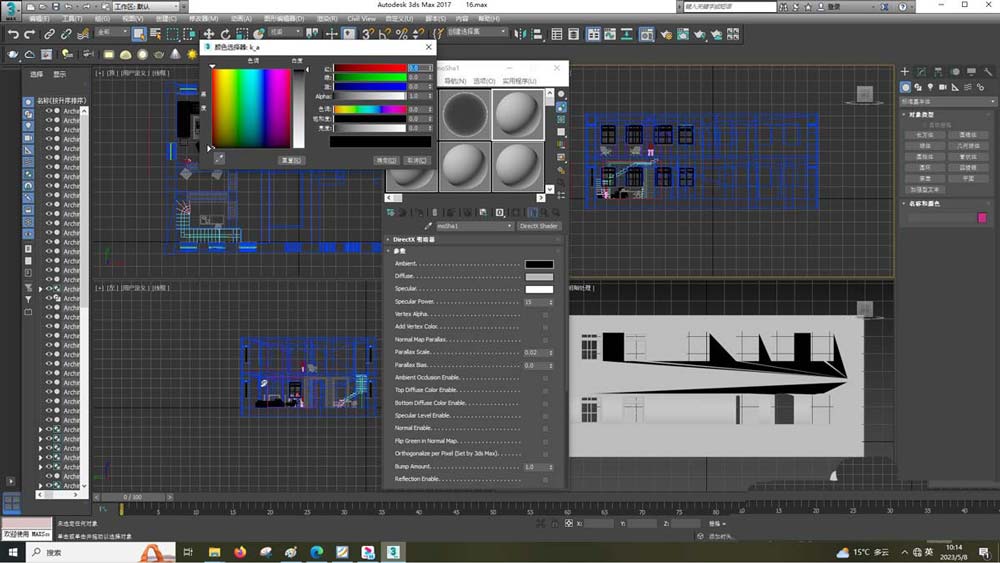Enable the Reflection Enable checkbox
Image resolution: width=1000 pixels, height=563 pixels.
tap(545, 479)
